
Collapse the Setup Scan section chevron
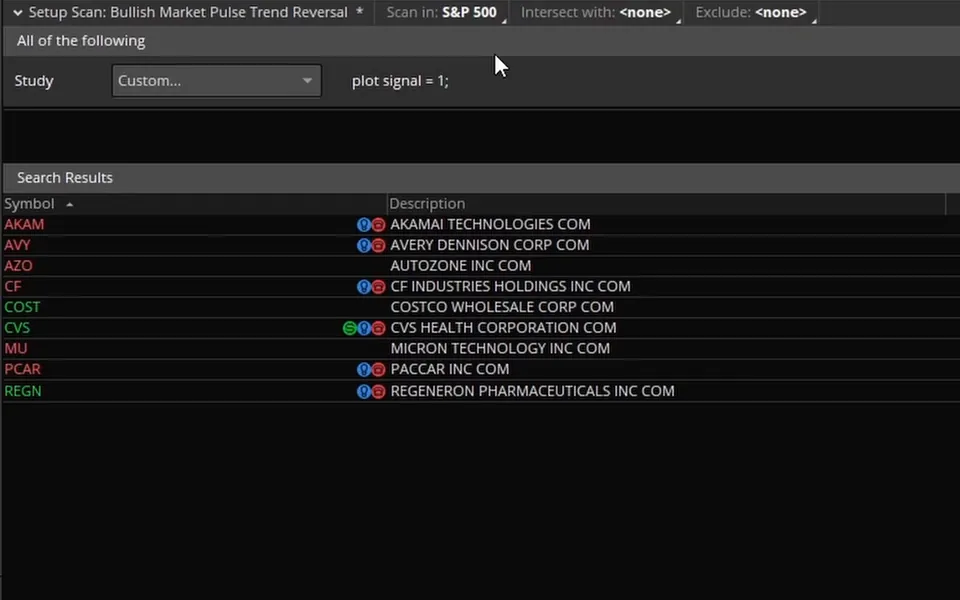[x=18, y=12]
